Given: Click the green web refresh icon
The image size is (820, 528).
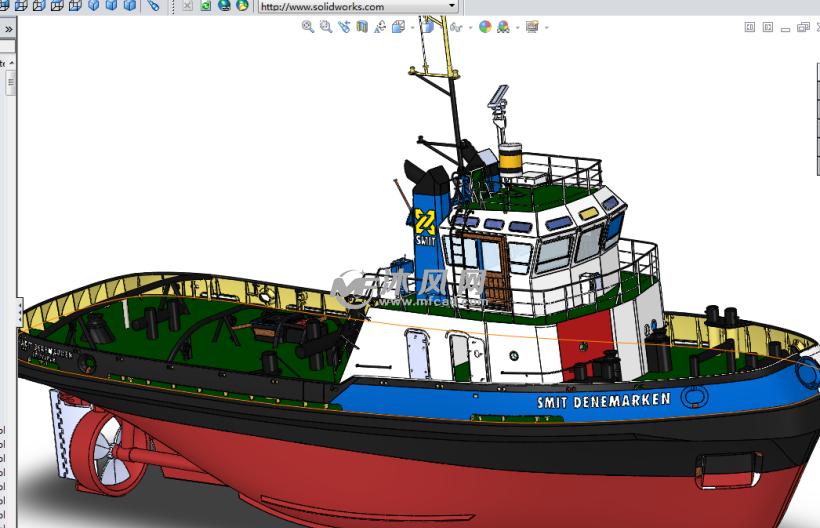Looking at the screenshot, I should [206, 6].
